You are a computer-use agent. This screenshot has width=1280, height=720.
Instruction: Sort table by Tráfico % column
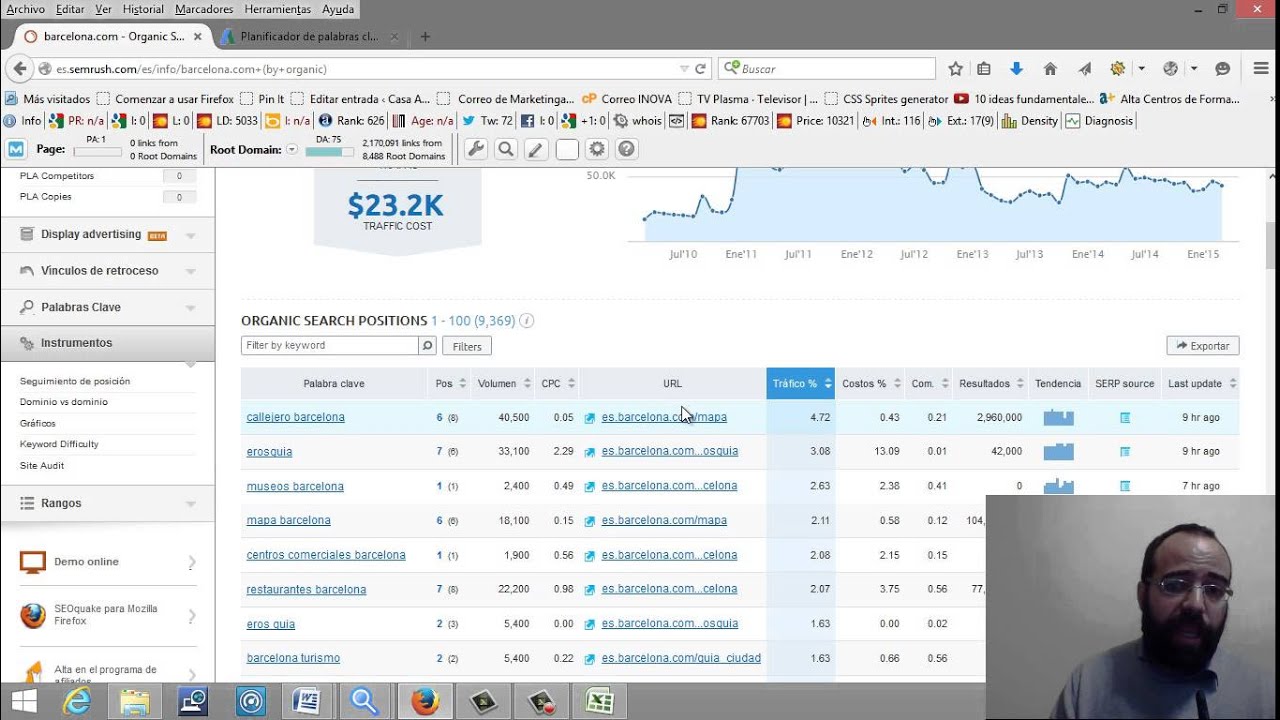click(800, 384)
